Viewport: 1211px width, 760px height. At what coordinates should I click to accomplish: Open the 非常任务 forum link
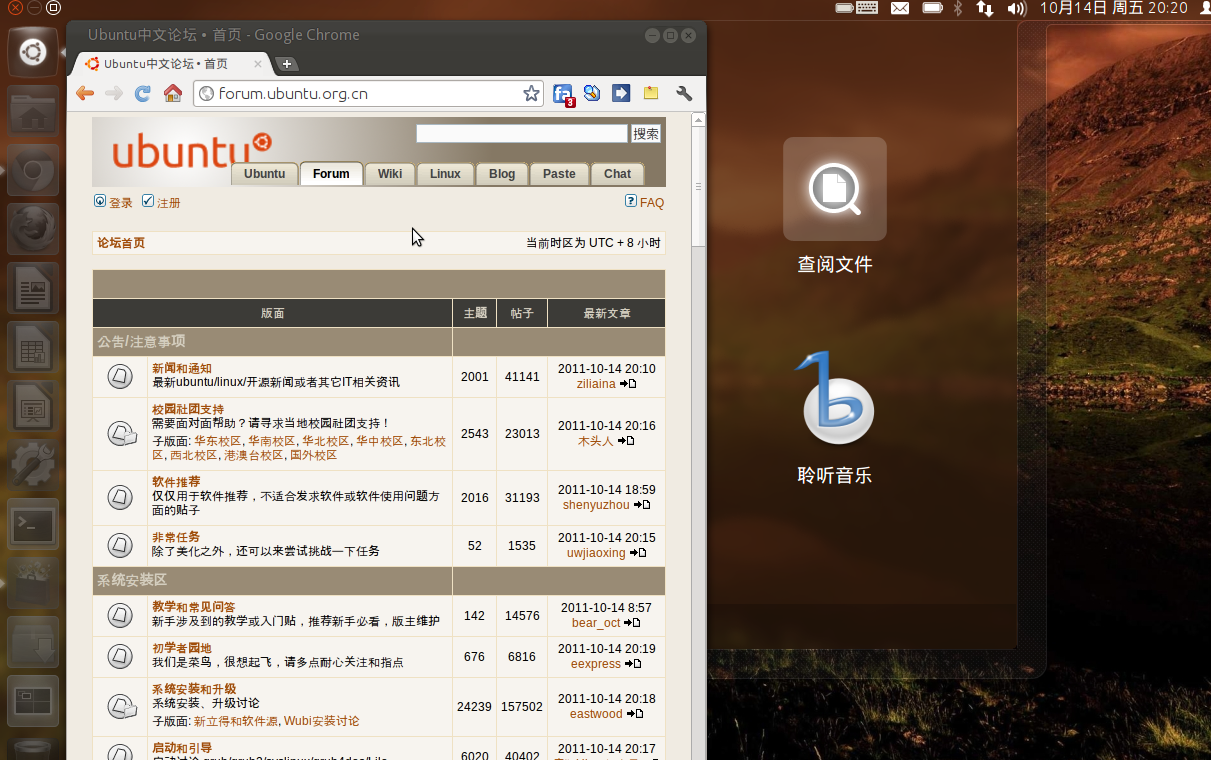click(x=176, y=537)
